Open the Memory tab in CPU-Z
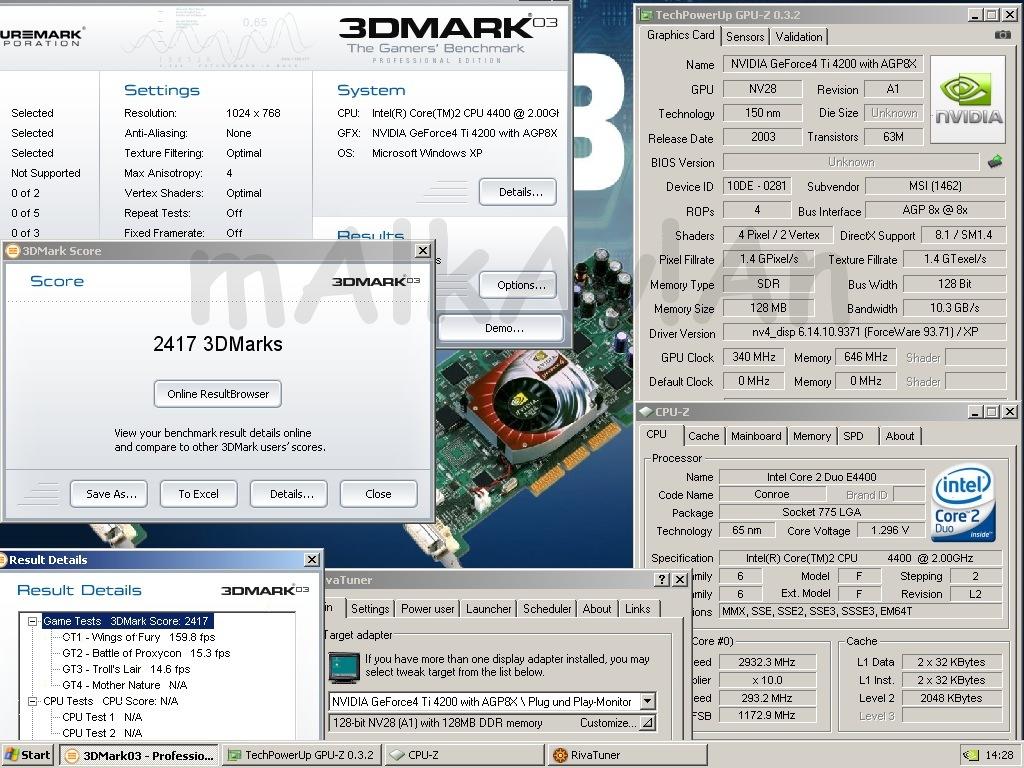 812,436
